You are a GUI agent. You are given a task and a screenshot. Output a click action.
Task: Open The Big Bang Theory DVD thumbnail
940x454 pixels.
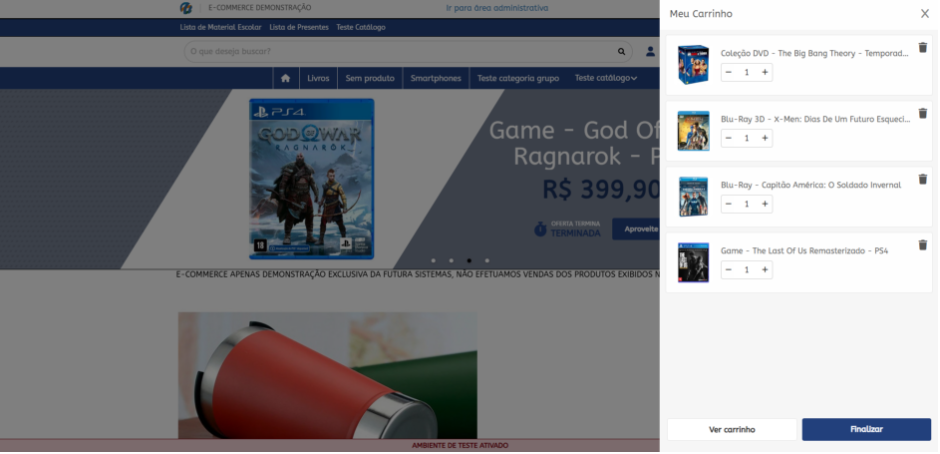pyautogui.click(x=693, y=65)
